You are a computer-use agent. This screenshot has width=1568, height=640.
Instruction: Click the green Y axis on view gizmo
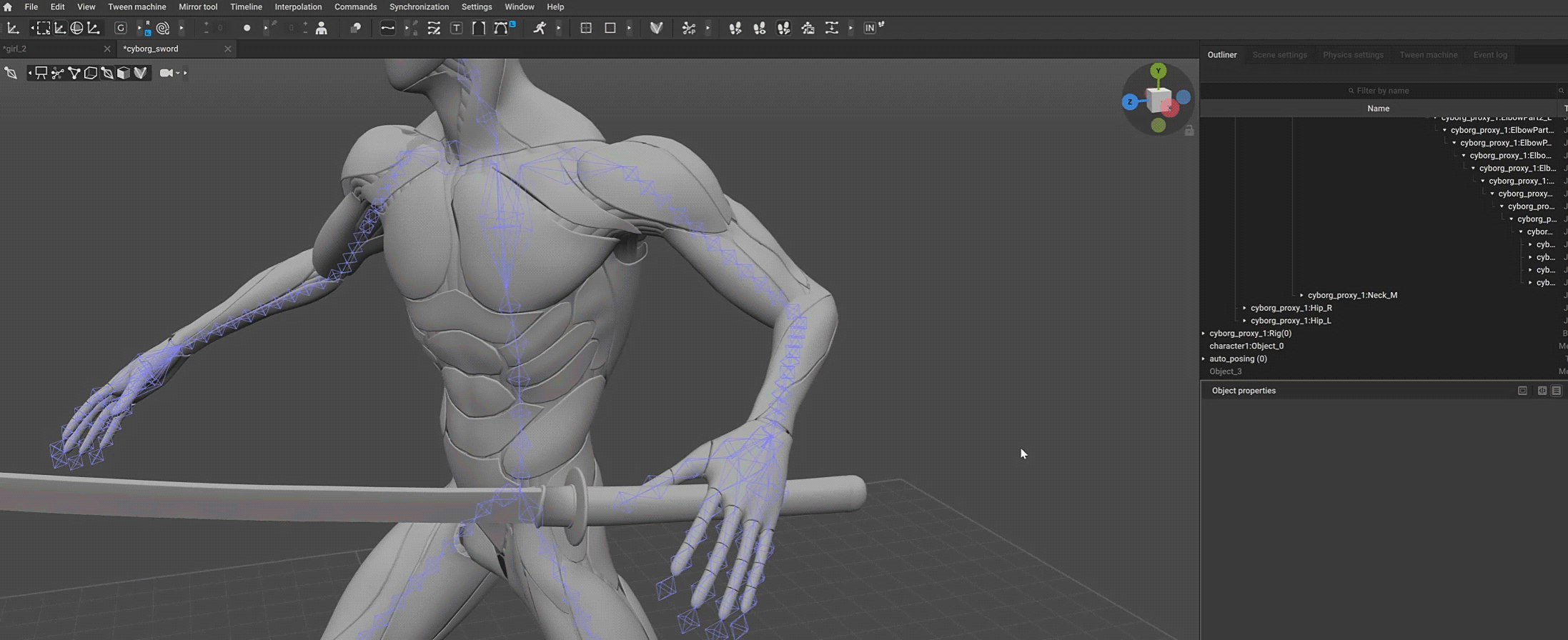click(x=1158, y=71)
